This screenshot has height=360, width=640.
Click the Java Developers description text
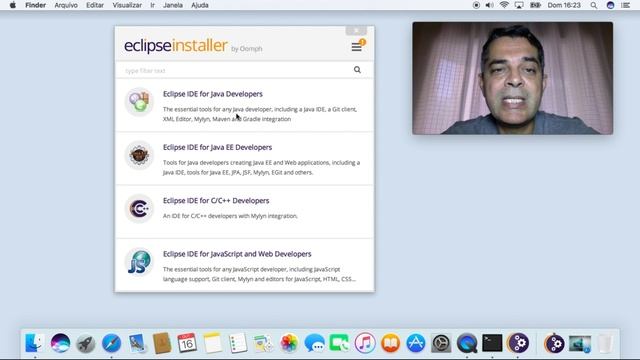click(x=260, y=114)
